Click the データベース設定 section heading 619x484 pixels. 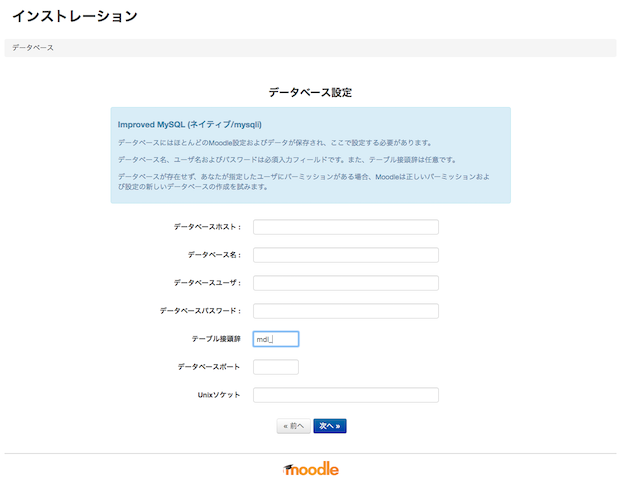click(310, 92)
